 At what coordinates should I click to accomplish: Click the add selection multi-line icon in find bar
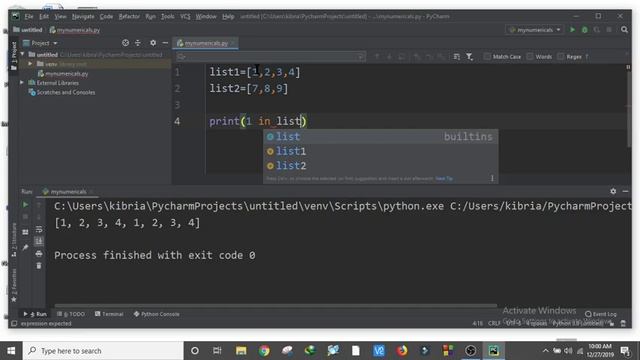click(456, 57)
